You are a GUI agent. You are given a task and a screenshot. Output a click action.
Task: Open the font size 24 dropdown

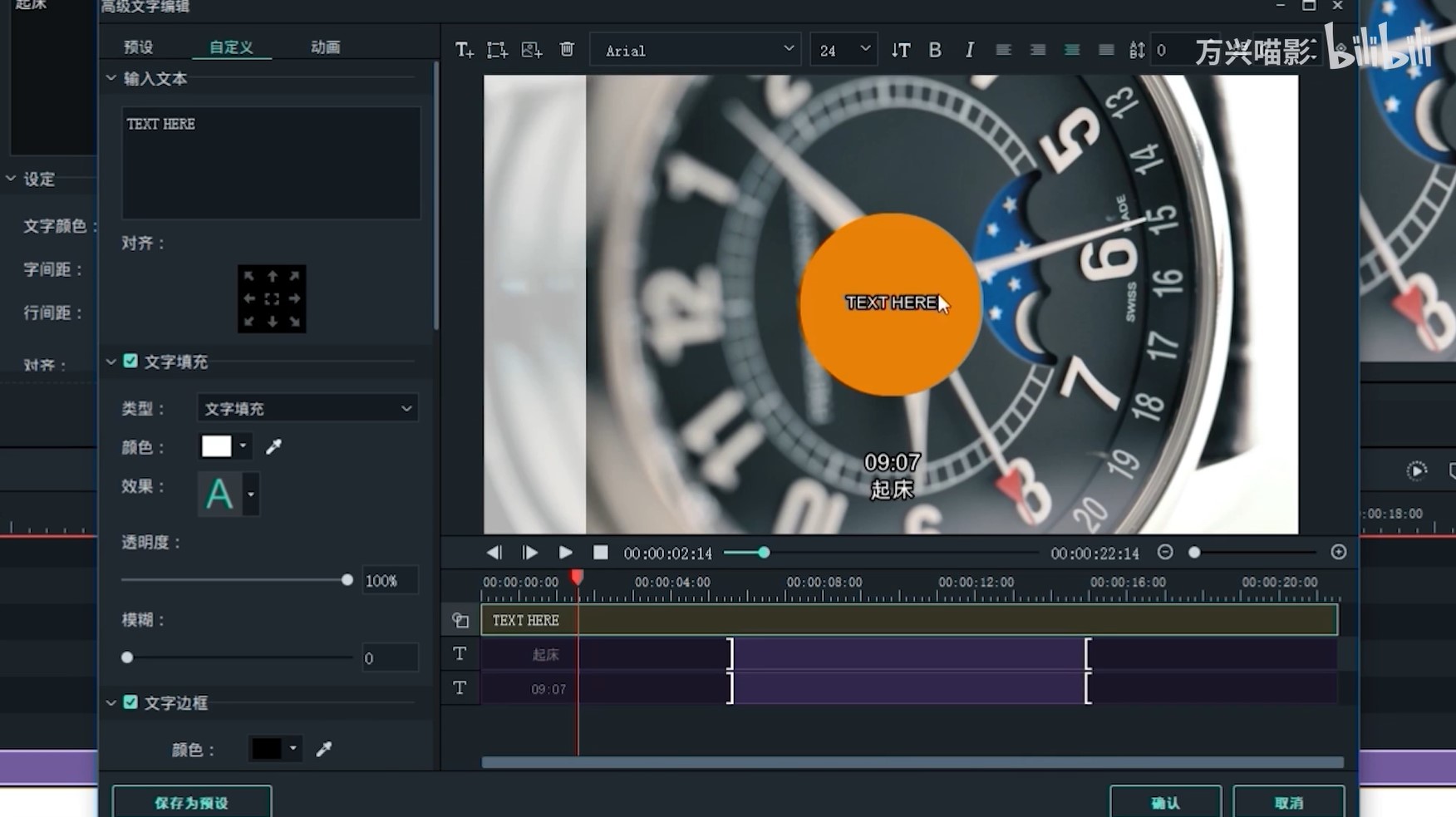tap(843, 51)
